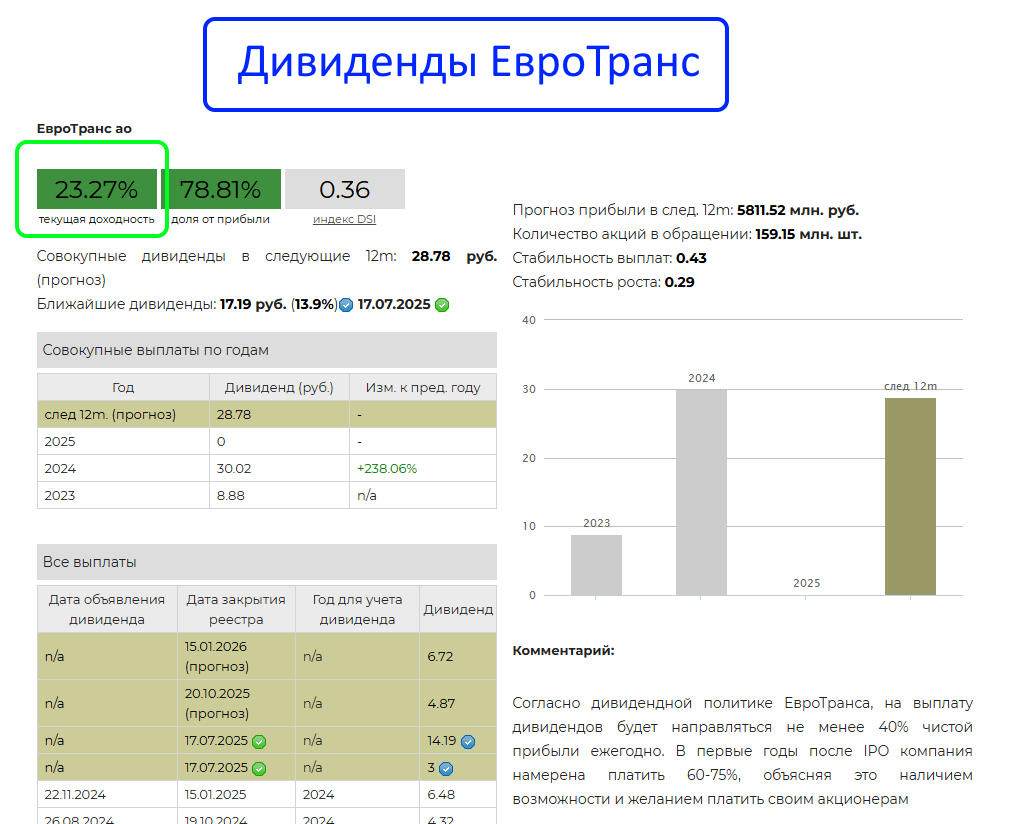
Task: Click the 23.27% текущая доходность tile
Action: [x=96, y=189]
